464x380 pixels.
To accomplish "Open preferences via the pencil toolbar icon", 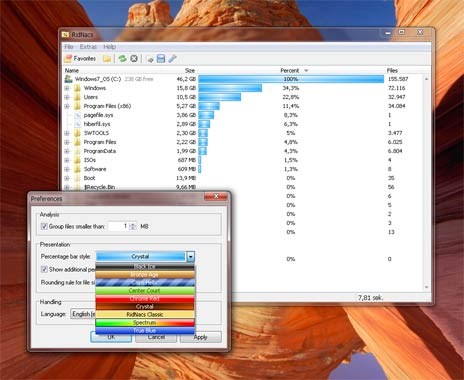I will [172, 59].
